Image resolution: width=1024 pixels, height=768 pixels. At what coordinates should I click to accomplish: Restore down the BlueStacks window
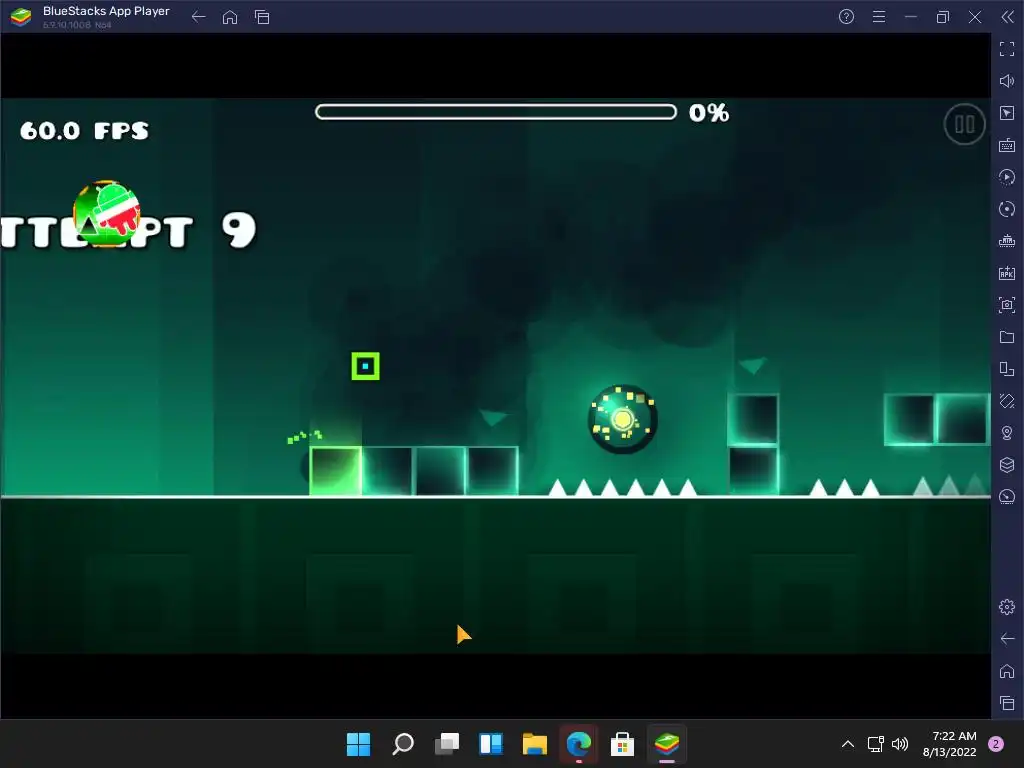pyautogui.click(x=942, y=17)
